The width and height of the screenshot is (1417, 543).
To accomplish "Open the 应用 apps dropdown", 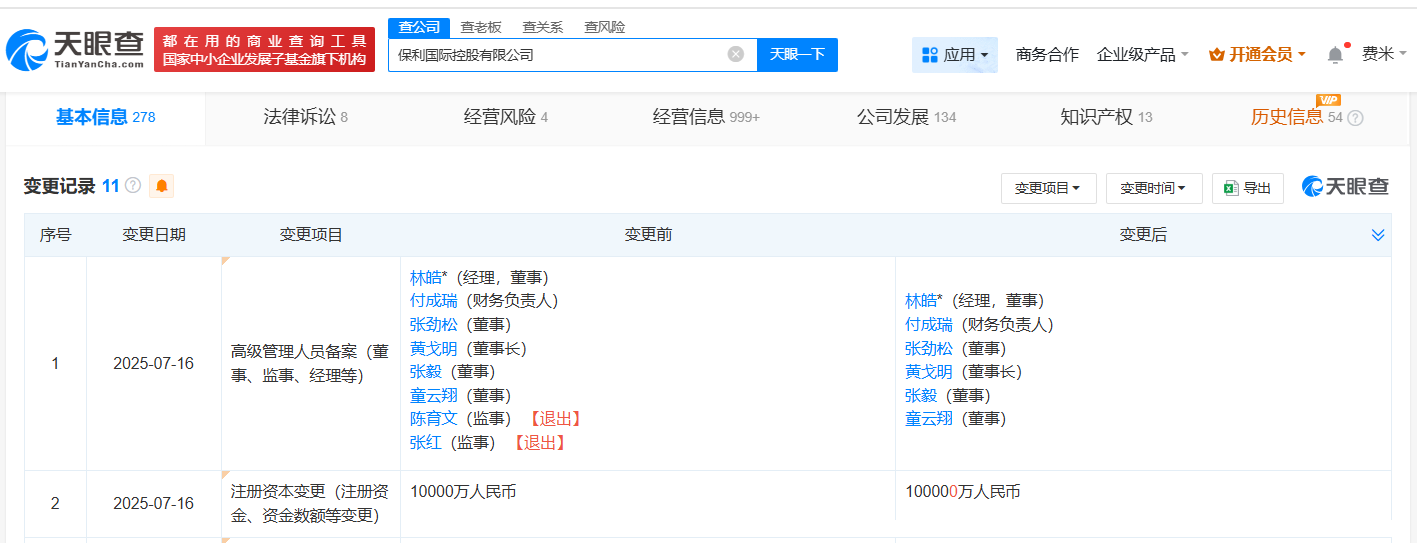I will click(x=954, y=55).
